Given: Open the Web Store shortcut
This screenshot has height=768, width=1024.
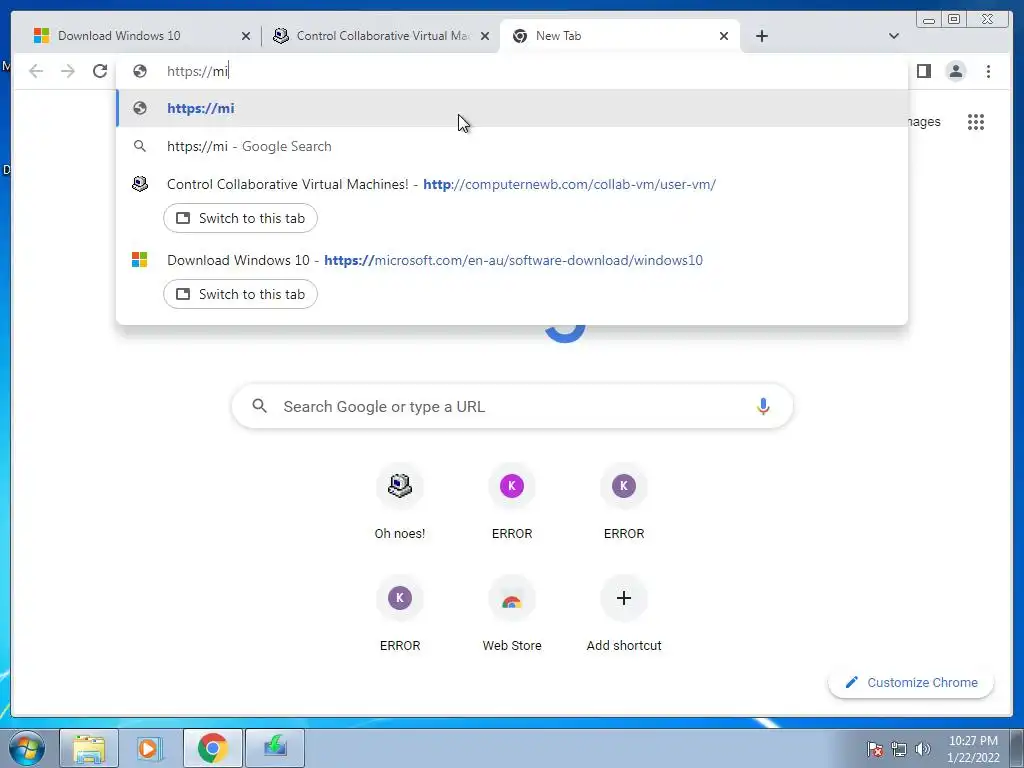Looking at the screenshot, I should point(512,615).
